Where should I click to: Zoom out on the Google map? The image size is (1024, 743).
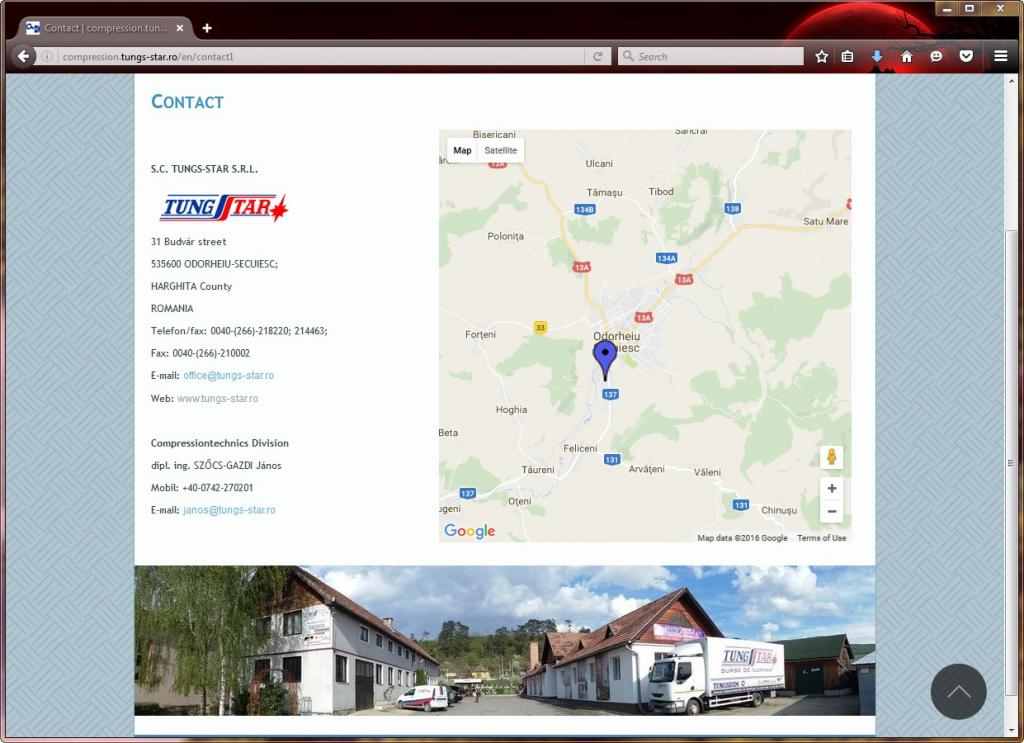tap(831, 512)
